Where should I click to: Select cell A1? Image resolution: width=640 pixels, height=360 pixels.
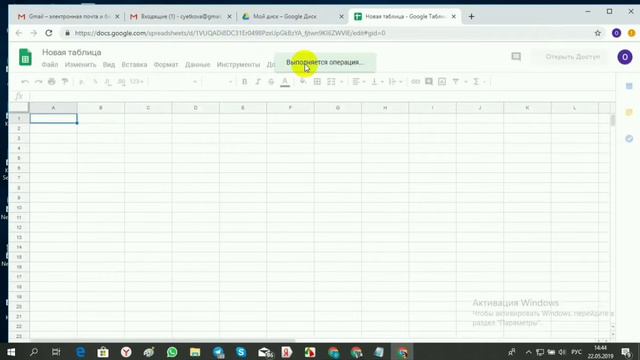coord(53,118)
